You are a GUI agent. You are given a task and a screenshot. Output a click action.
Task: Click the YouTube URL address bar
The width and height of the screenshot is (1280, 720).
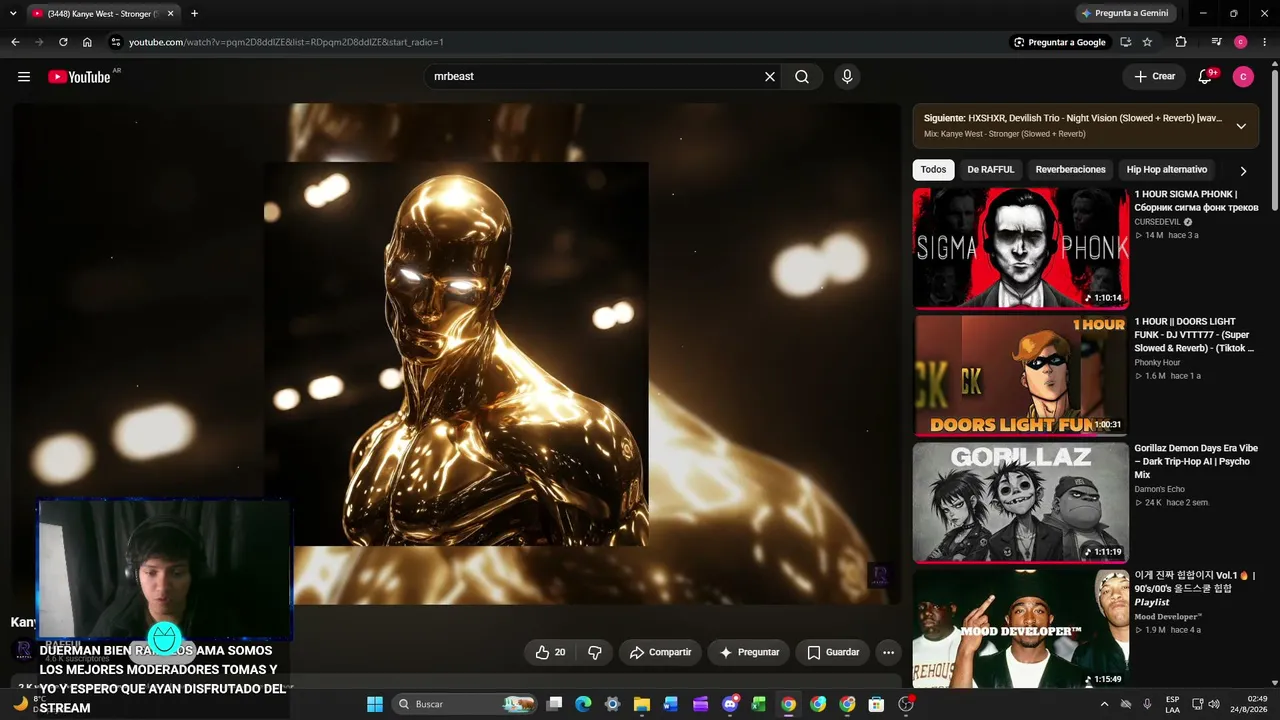[x=560, y=42]
